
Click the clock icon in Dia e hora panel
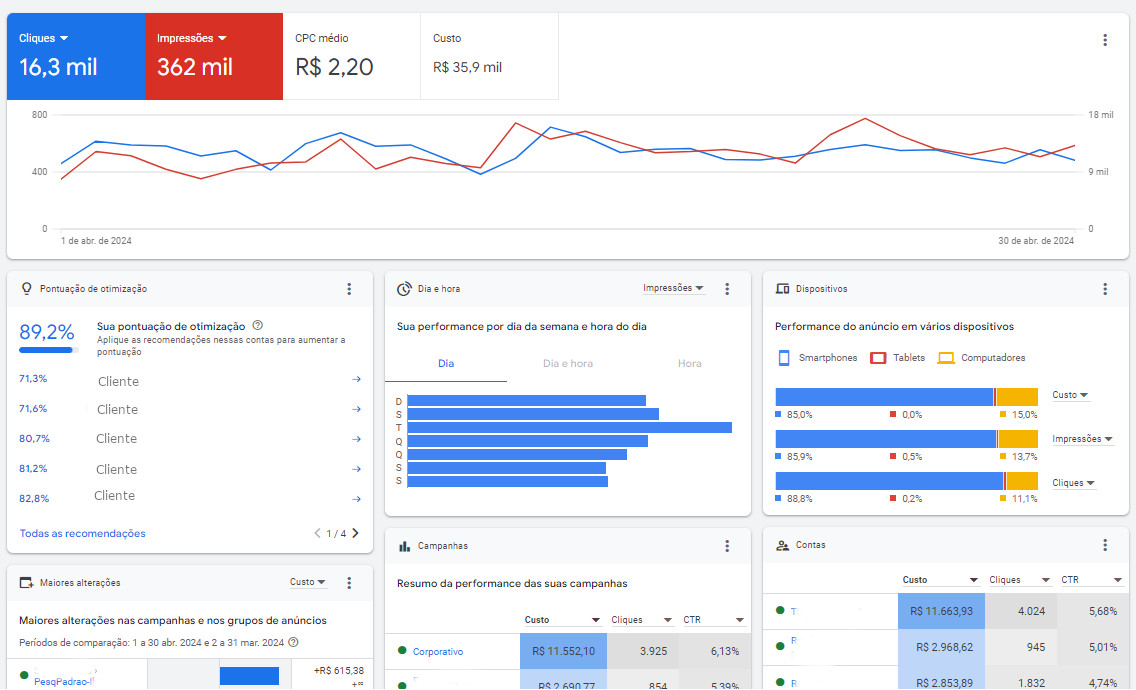click(404, 288)
